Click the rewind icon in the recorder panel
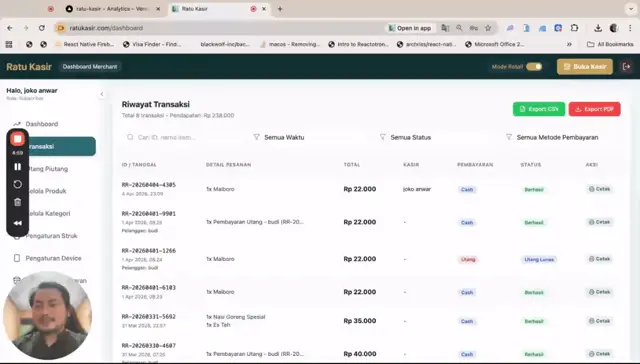 point(18,223)
